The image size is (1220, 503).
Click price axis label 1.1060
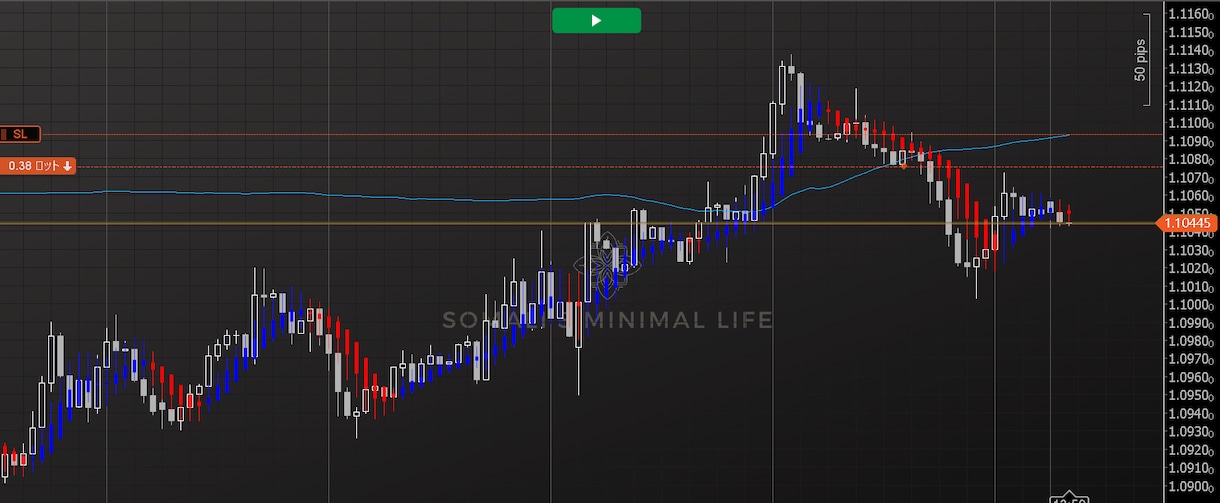tap(1193, 196)
